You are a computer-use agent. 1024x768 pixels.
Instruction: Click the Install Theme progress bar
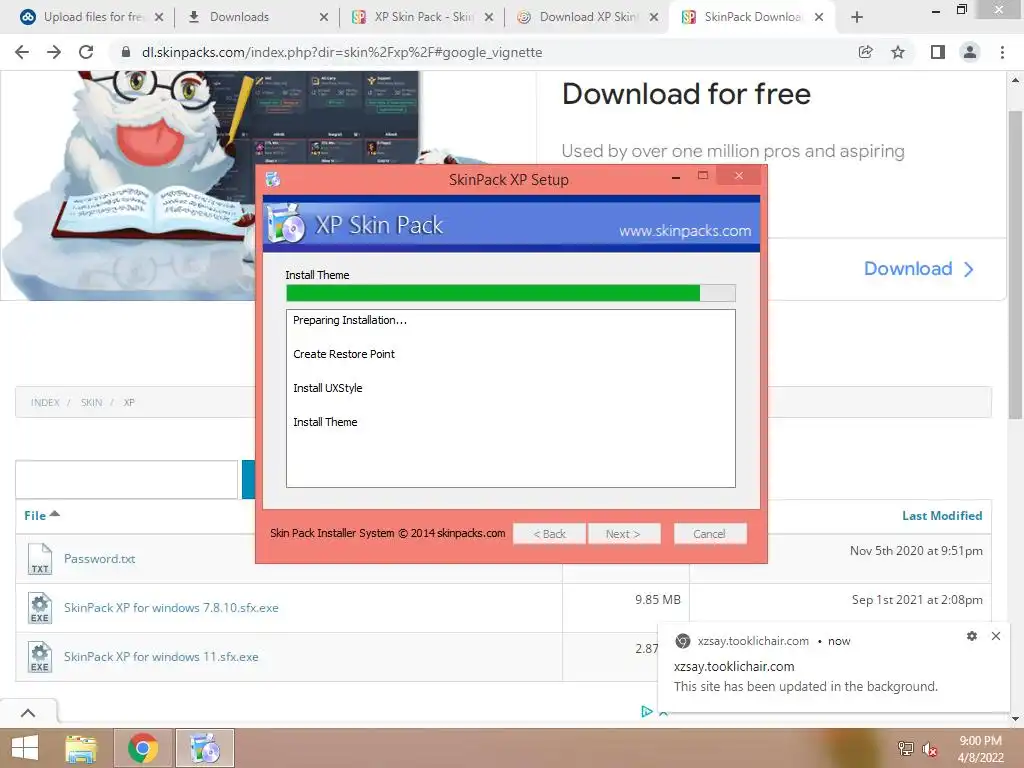pos(511,293)
